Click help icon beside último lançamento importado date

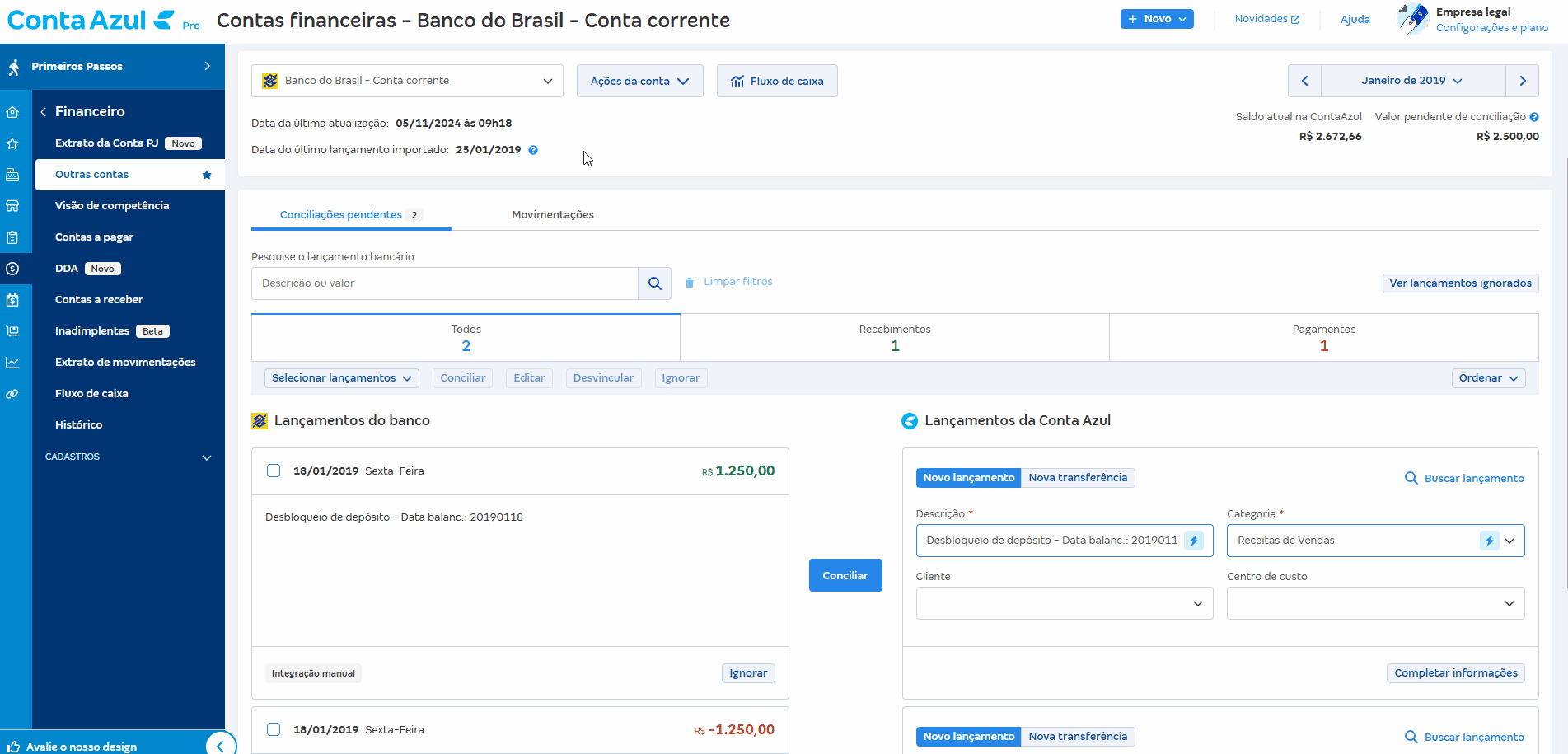click(533, 150)
